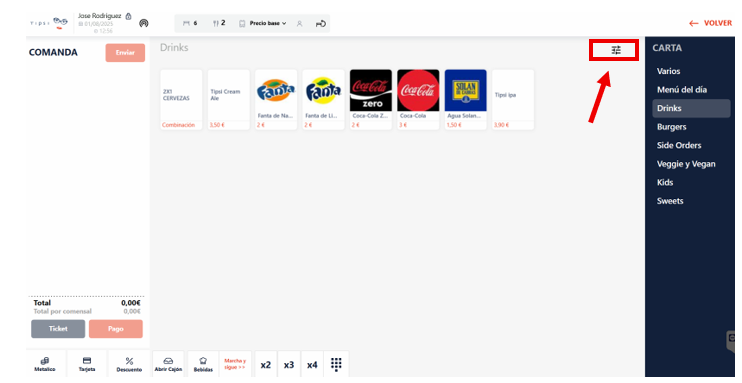742x383 pixels.
Task: Add Coca-Cola Zero product
Action: click(371, 99)
